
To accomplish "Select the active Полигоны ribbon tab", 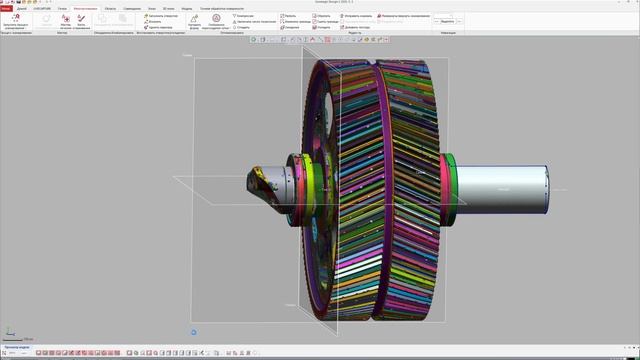I will click(x=85, y=8).
